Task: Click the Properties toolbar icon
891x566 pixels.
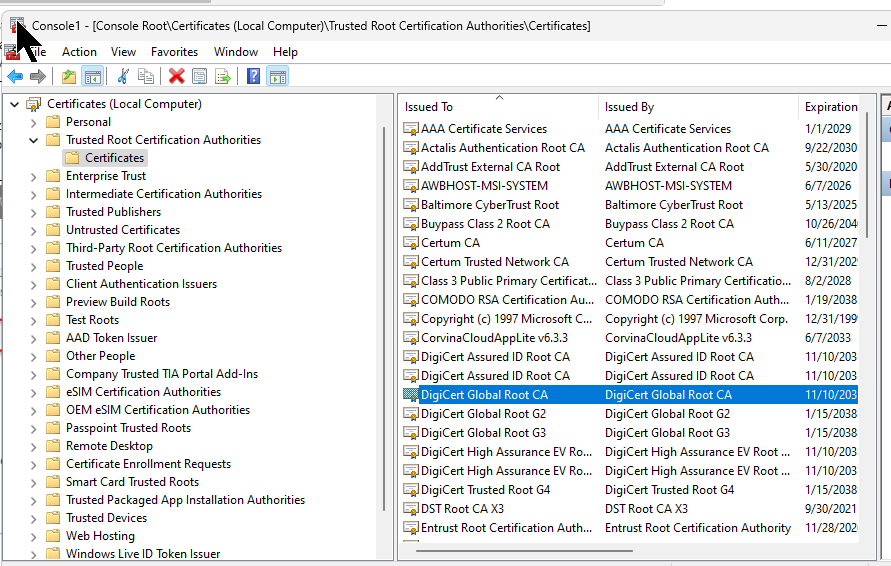Action: [199, 76]
